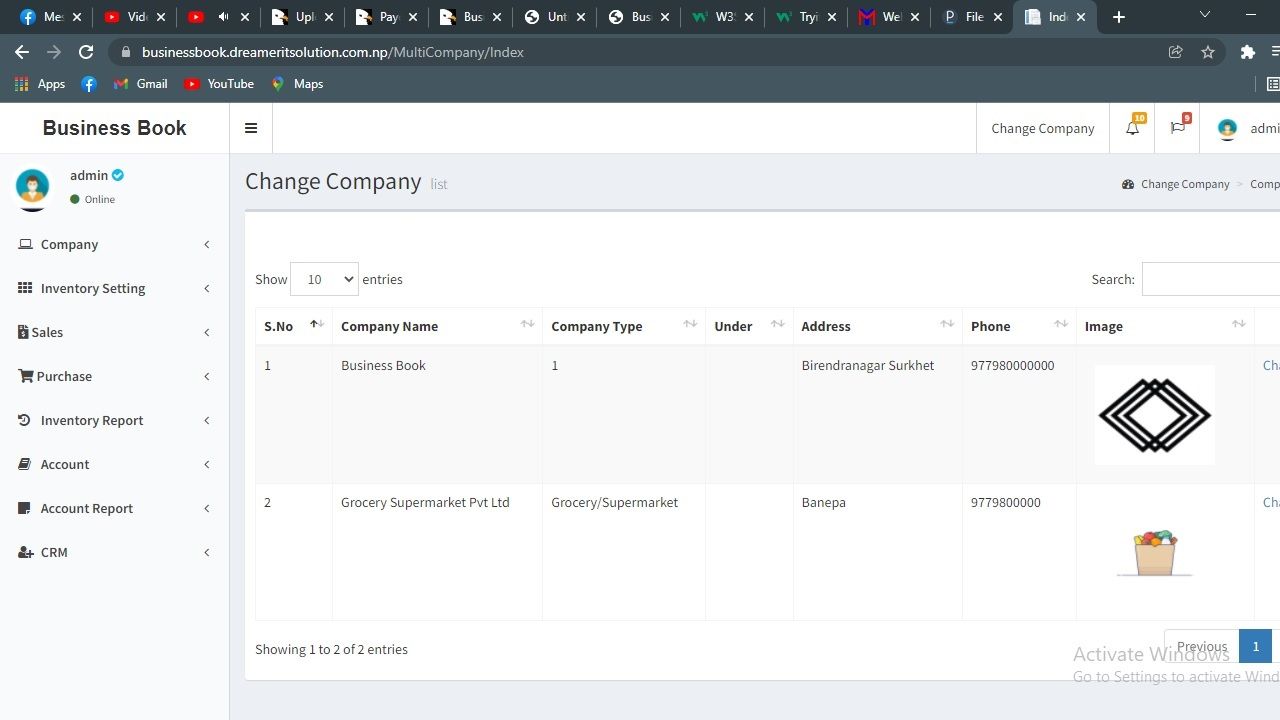This screenshot has width=1280, height=720.
Task: Click the Apps grid bookmark icon
Action: (x=22, y=84)
